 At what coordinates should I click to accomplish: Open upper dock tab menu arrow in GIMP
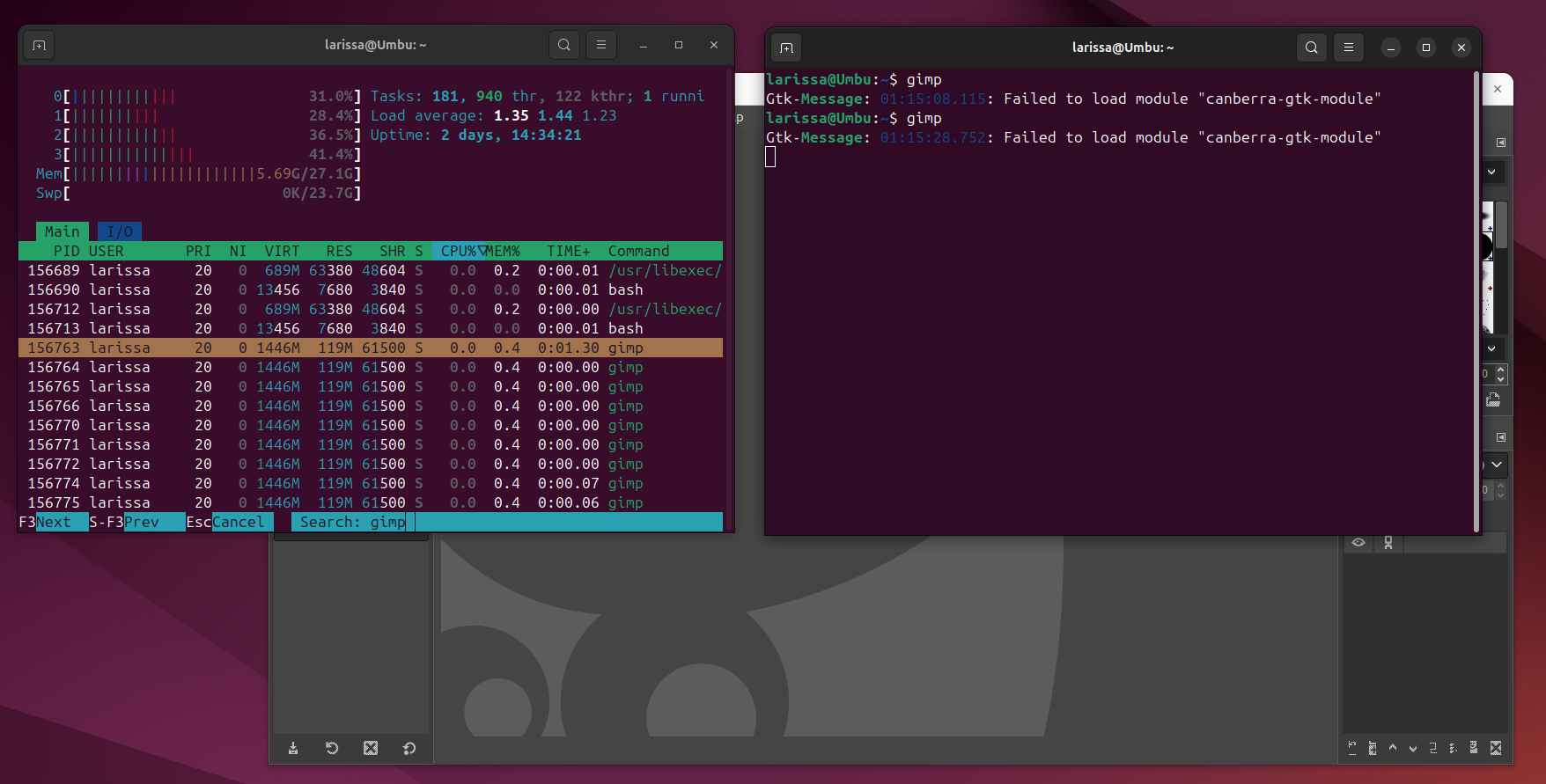coord(1501,143)
